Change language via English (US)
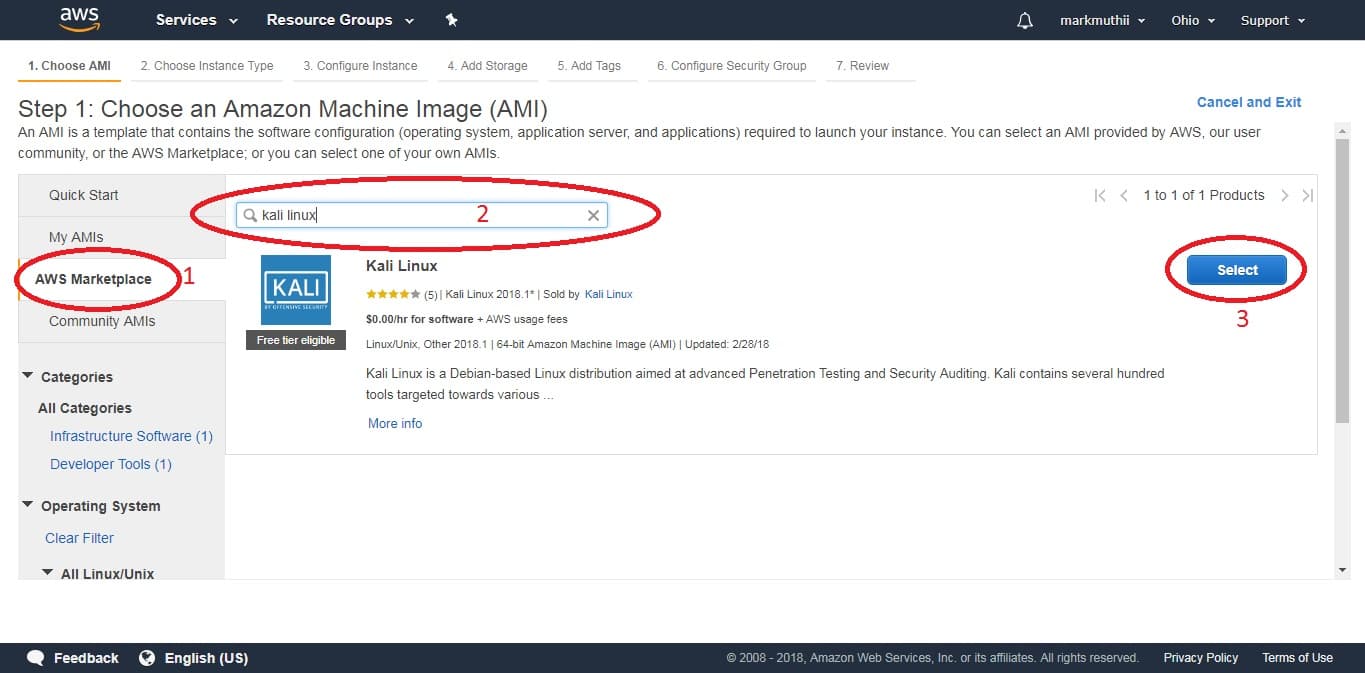The height and width of the screenshot is (673, 1365). (x=206, y=658)
